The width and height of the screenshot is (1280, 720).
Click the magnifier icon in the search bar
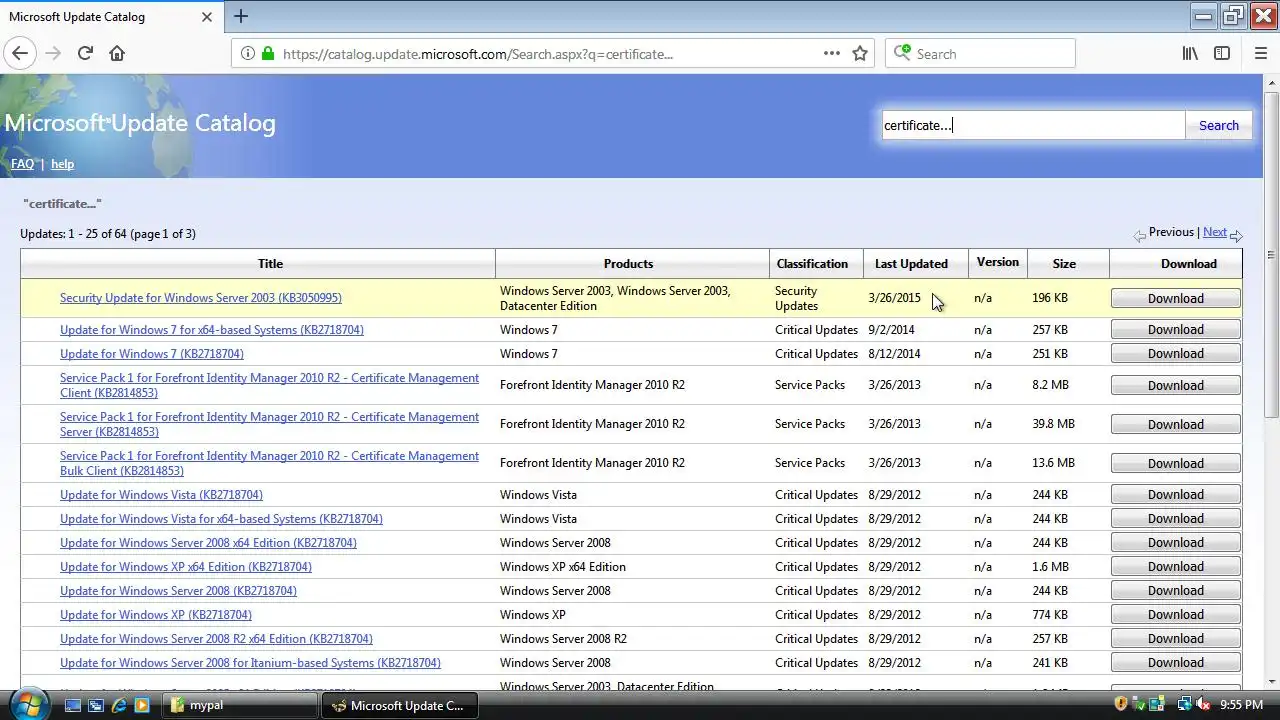pyautogui.click(x=903, y=53)
